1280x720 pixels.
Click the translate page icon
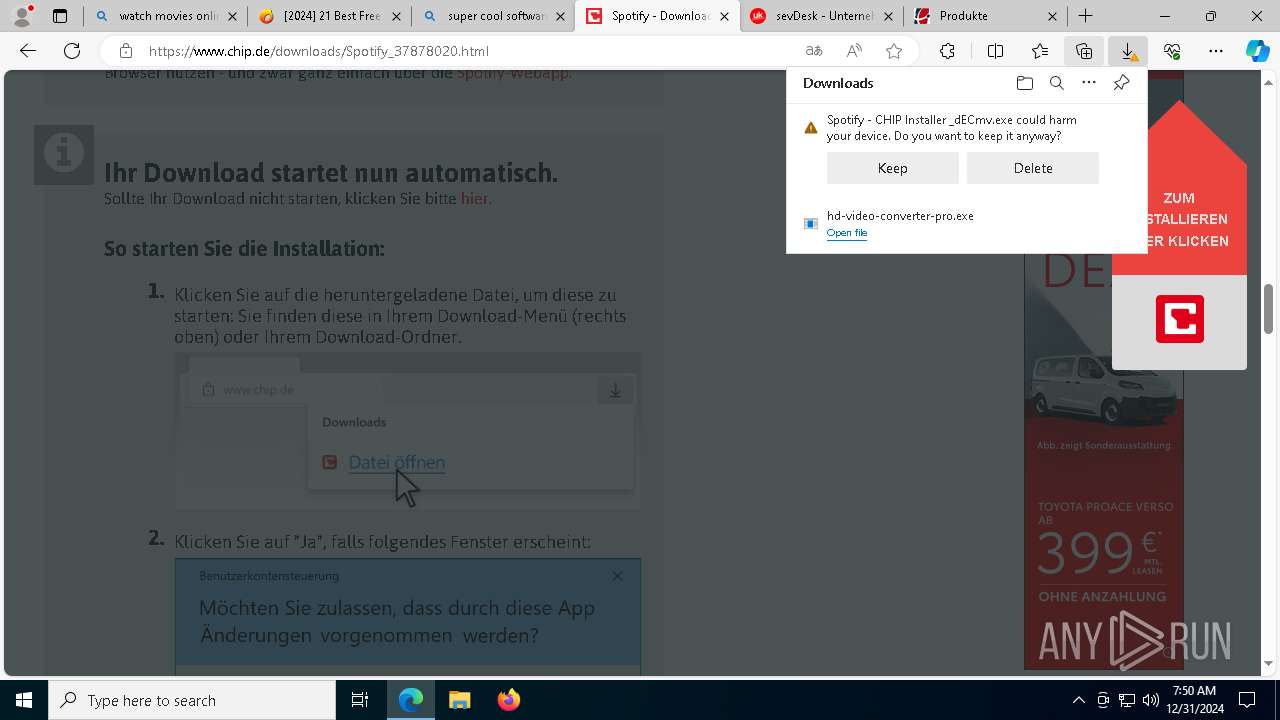[814, 51]
